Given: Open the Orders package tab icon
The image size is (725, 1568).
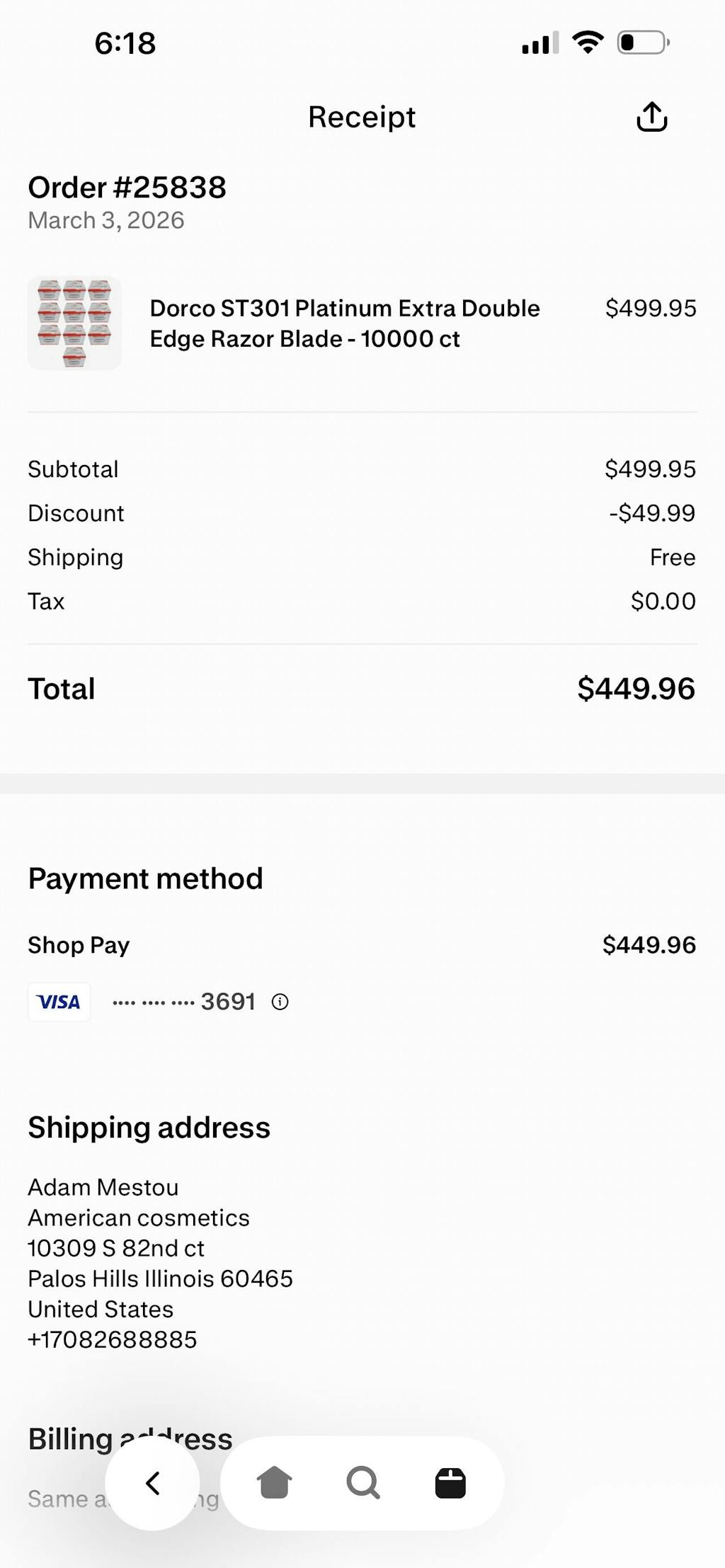Looking at the screenshot, I should (x=450, y=1483).
